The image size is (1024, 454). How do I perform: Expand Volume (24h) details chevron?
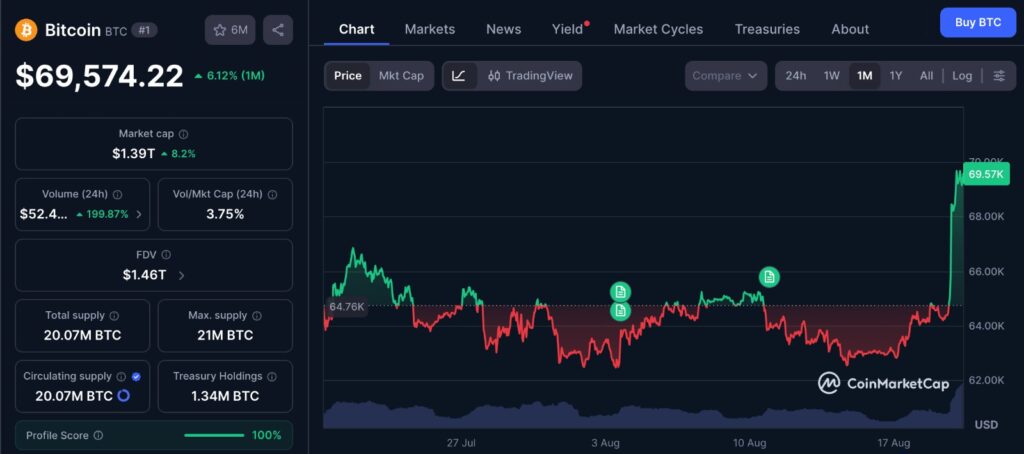(x=139, y=214)
